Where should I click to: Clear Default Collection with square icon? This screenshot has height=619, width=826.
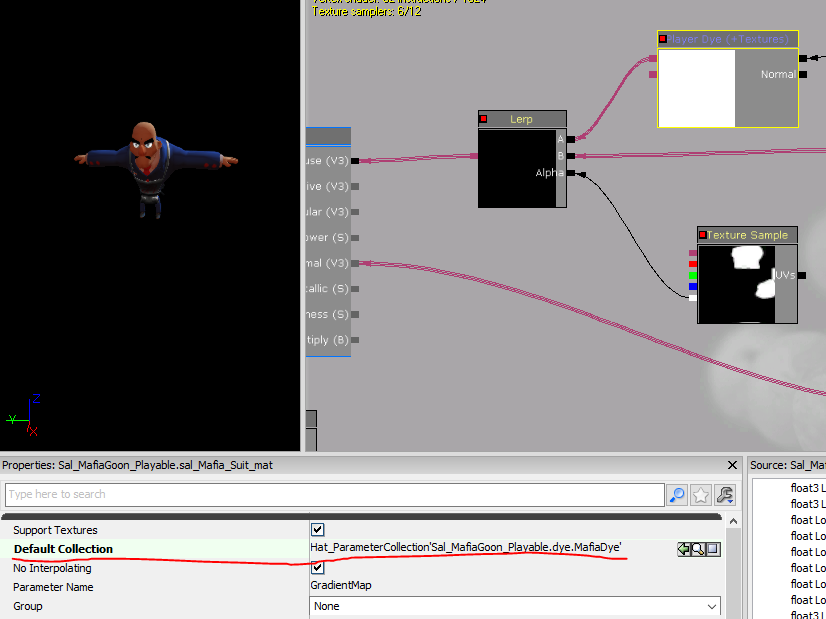[x=713, y=549]
